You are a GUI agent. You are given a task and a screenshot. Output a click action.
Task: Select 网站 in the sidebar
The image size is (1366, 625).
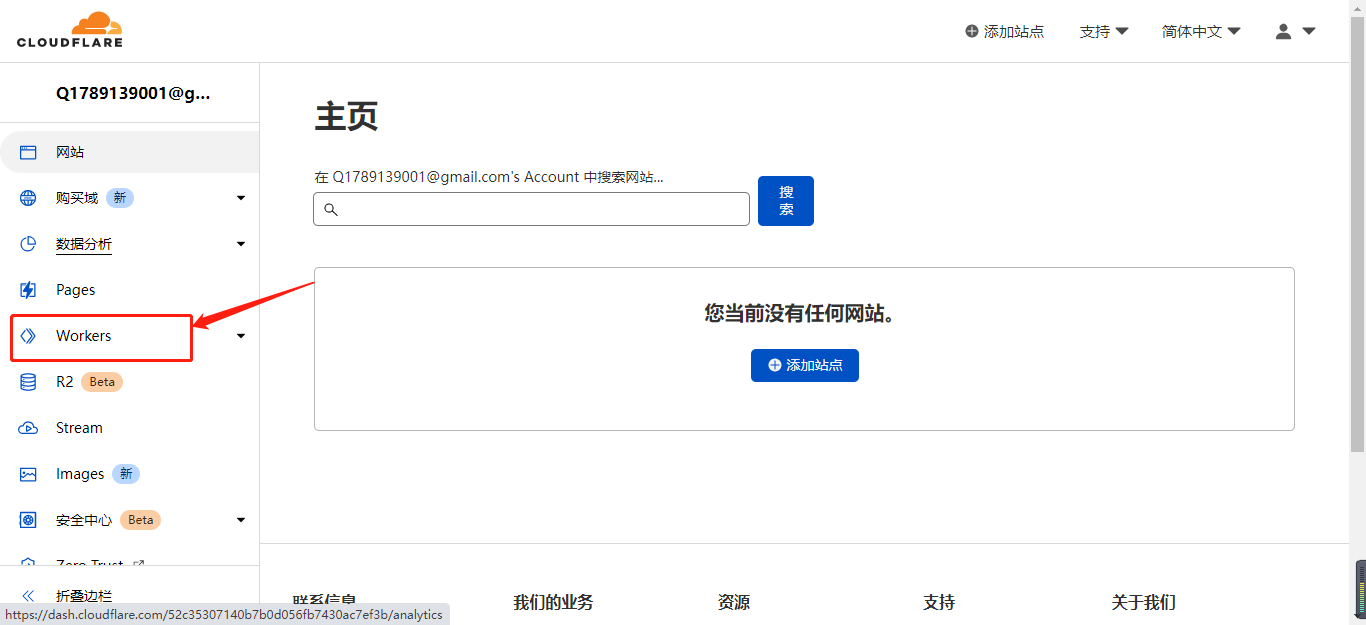pos(130,152)
